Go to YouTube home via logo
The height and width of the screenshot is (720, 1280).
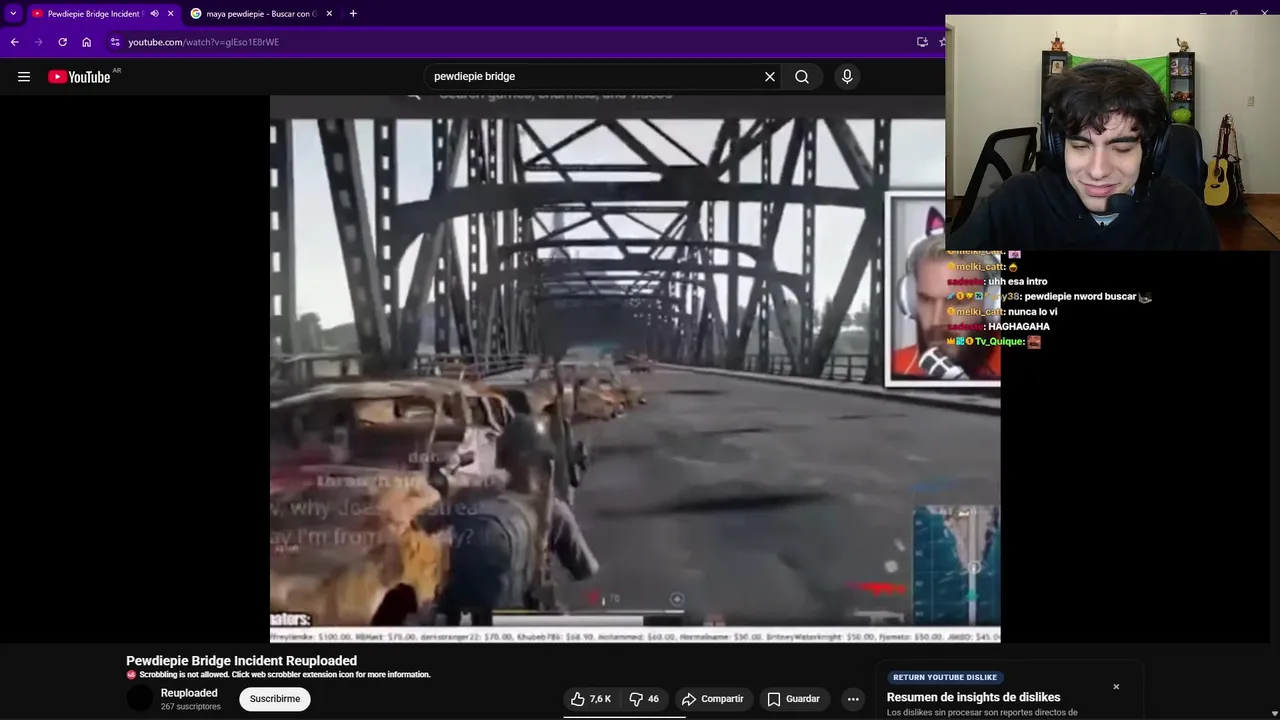[80, 77]
